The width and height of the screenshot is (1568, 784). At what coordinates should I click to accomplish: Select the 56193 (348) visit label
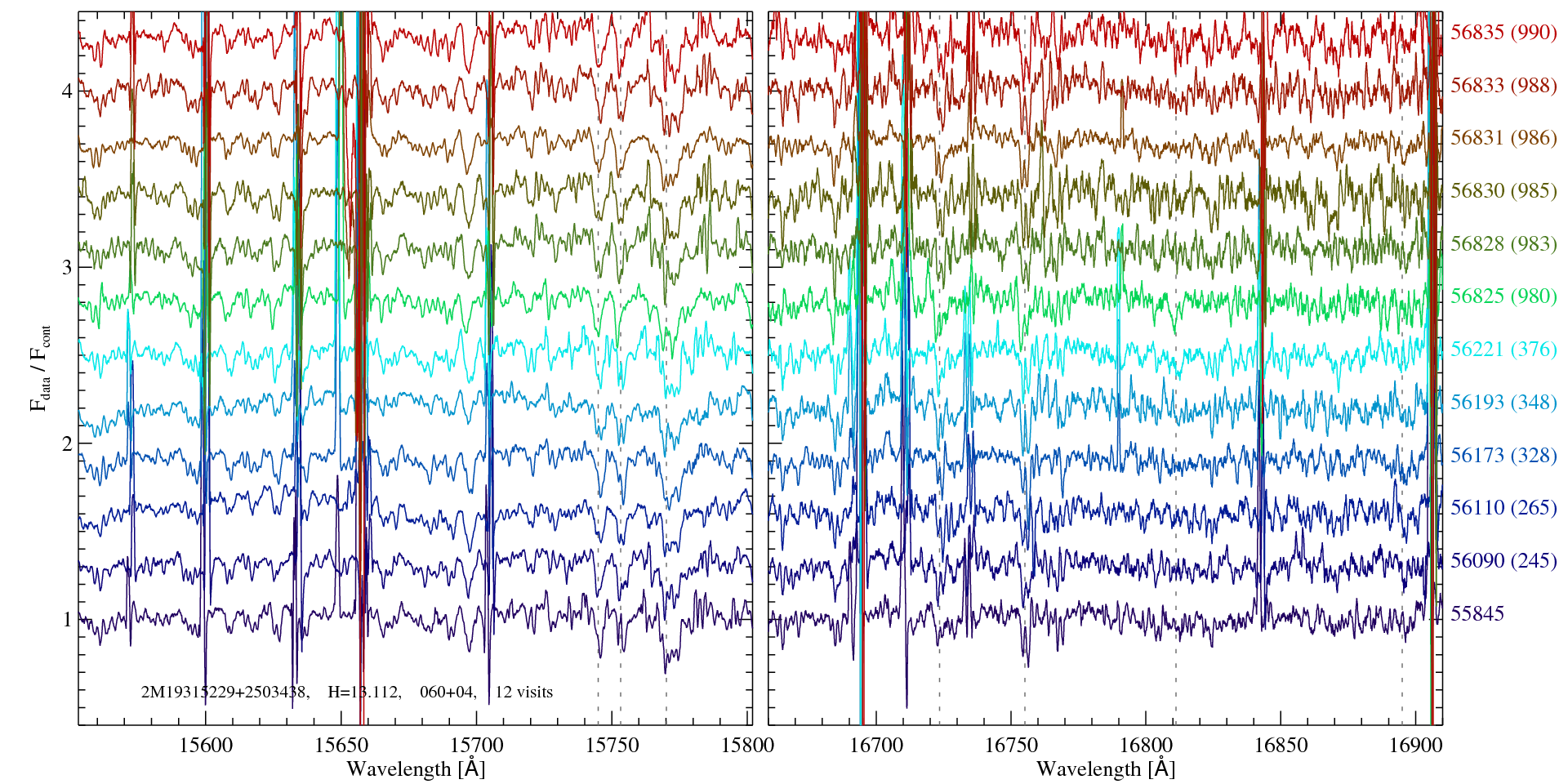pyautogui.click(x=1503, y=403)
